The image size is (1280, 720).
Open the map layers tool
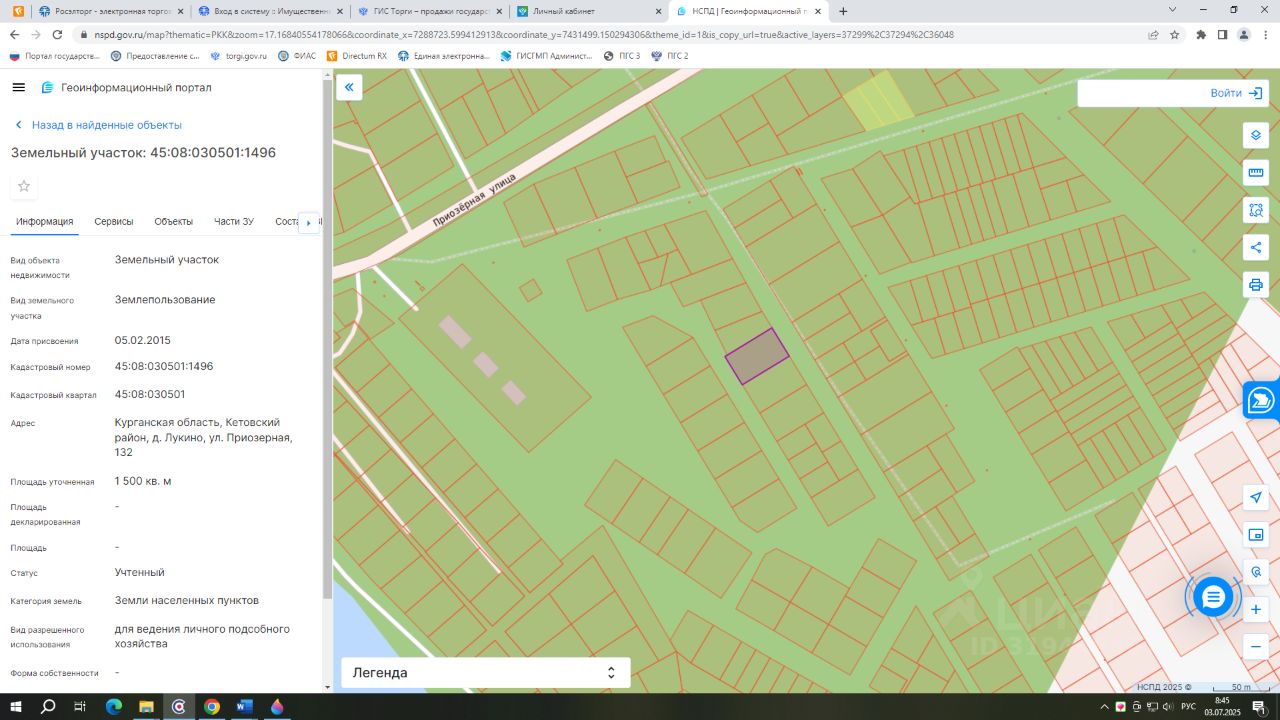pos(1256,135)
